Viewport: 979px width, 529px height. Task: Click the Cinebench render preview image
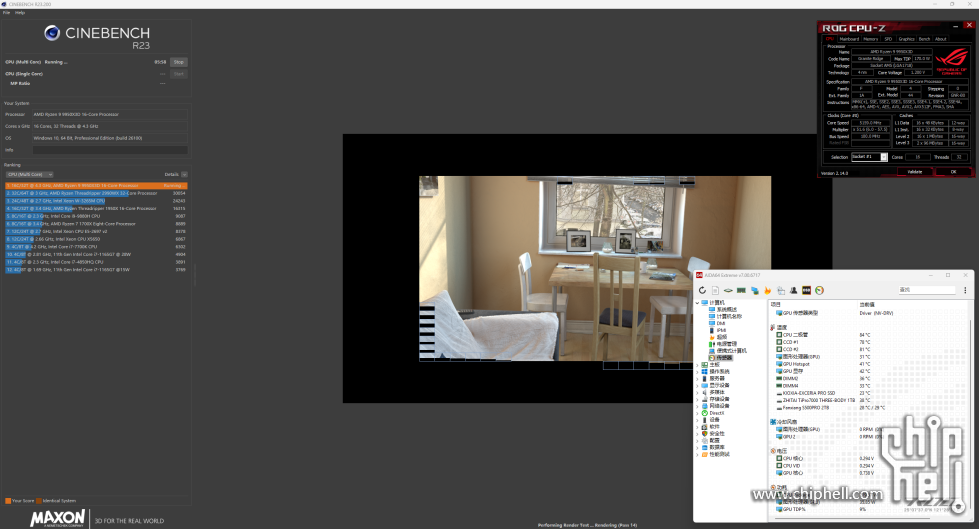[594, 269]
